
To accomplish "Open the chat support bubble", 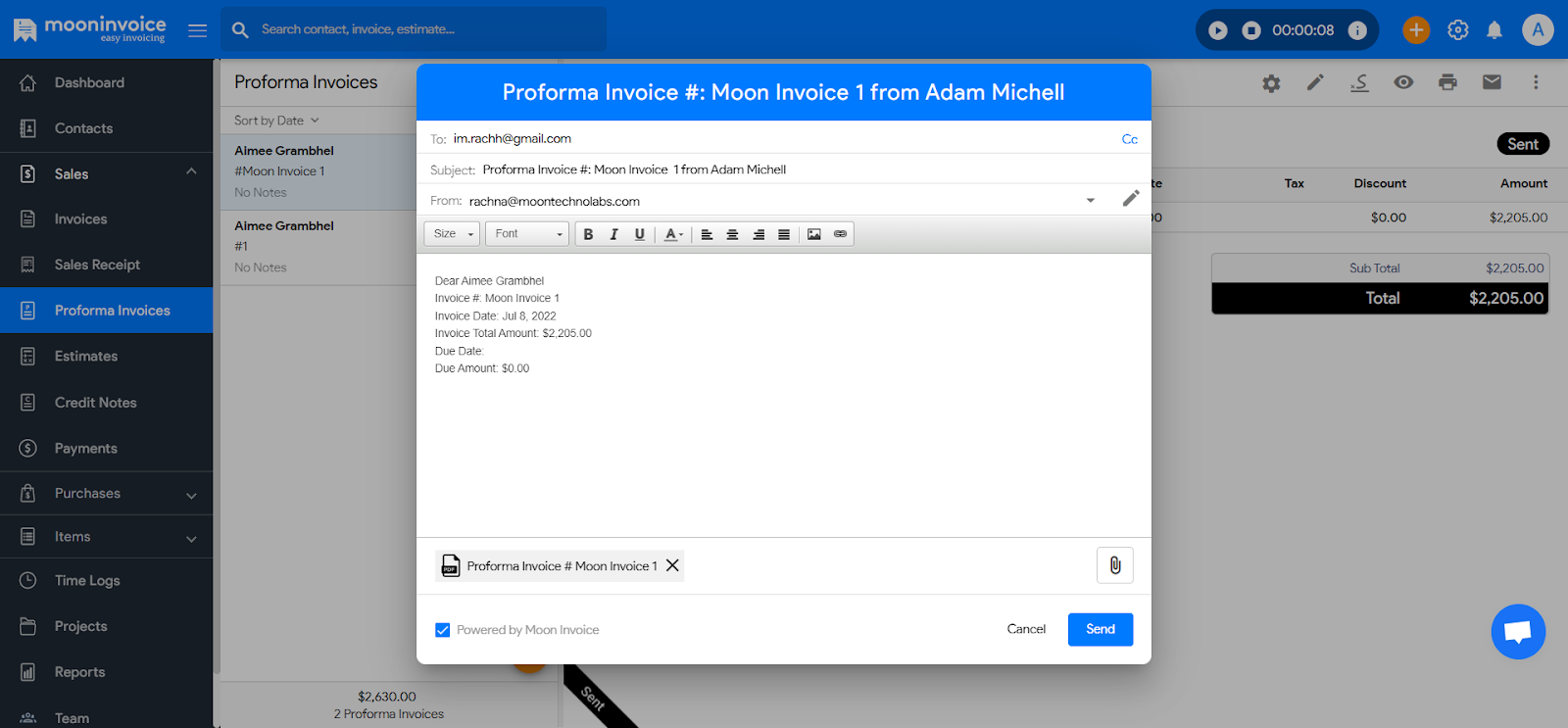I will (1518, 632).
